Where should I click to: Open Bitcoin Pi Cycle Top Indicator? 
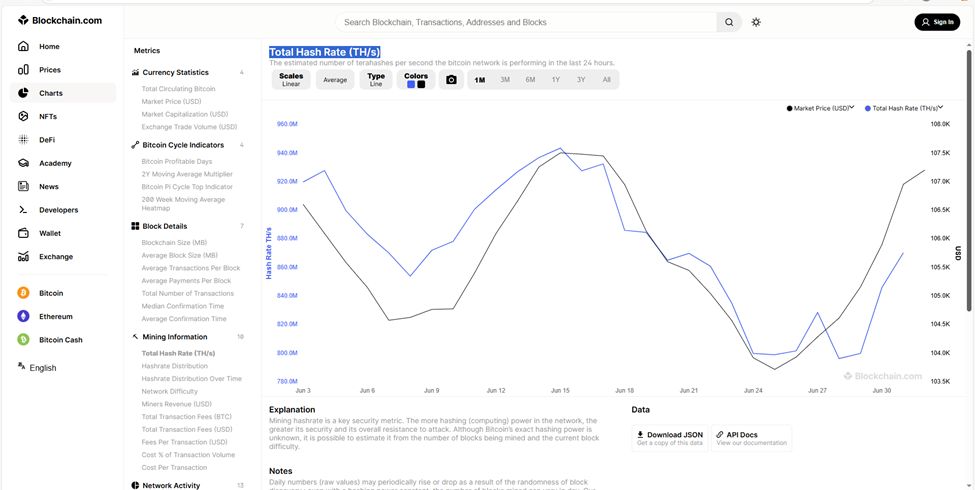click(187, 187)
